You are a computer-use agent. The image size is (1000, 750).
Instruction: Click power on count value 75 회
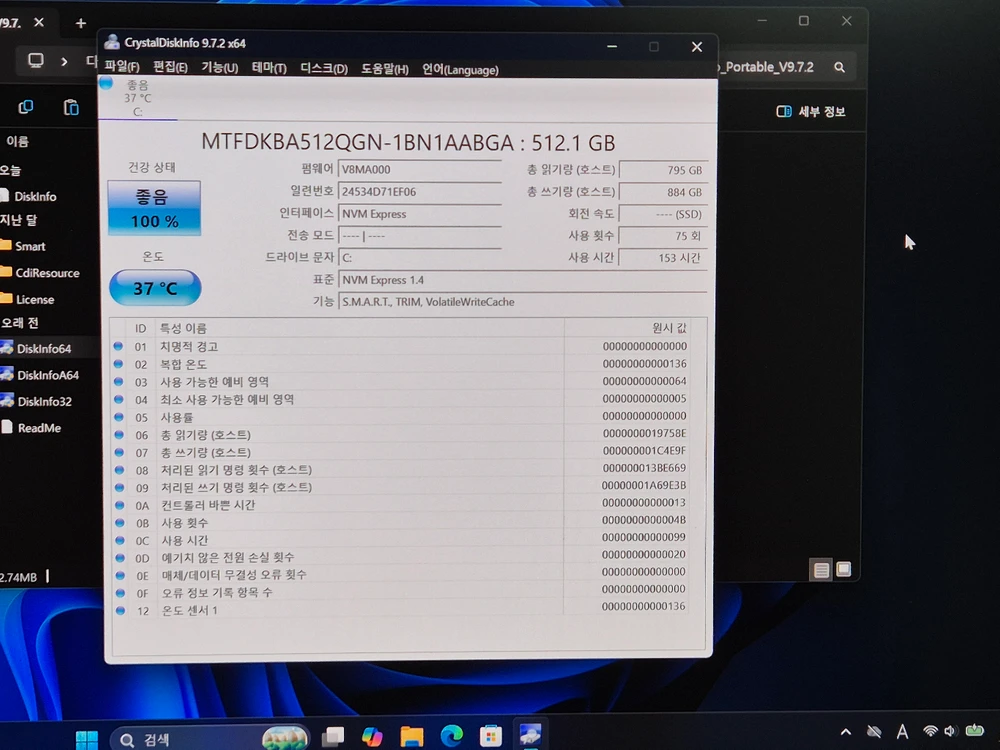pyautogui.click(x=663, y=236)
